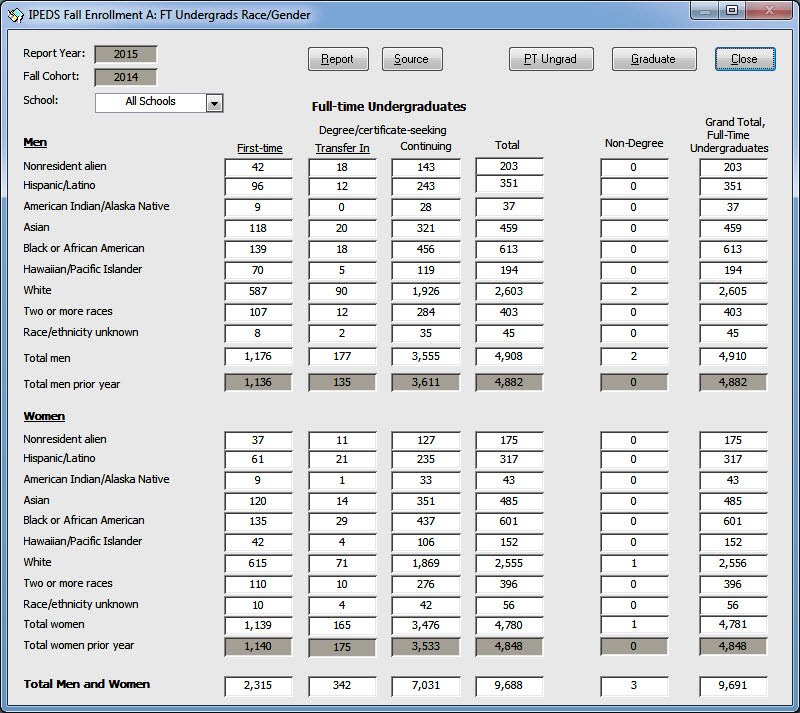Click the Full-time Undergraduates heading
Screen dimensions: 800x713
click(389, 107)
